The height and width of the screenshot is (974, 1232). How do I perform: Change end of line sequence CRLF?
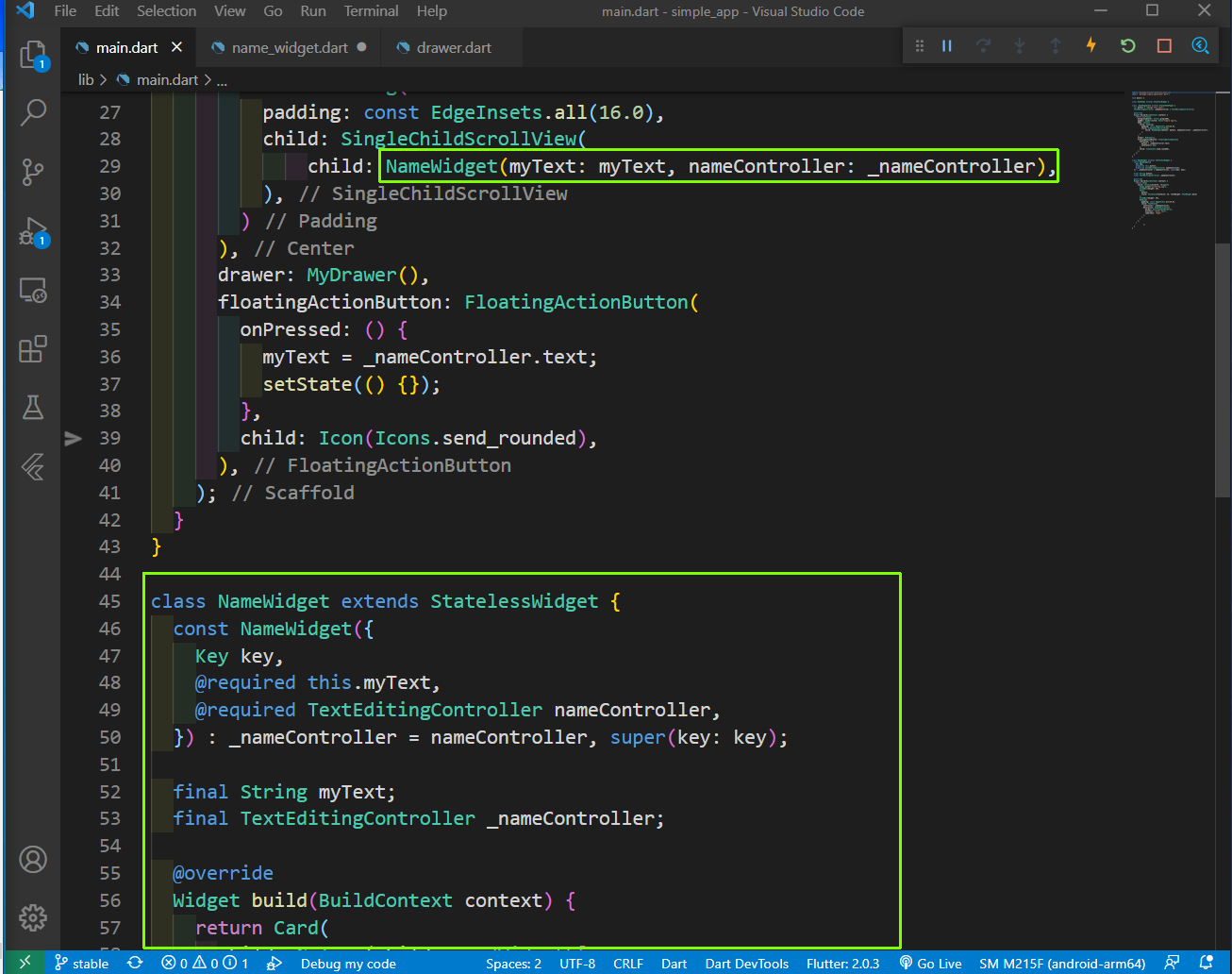click(628, 963)
